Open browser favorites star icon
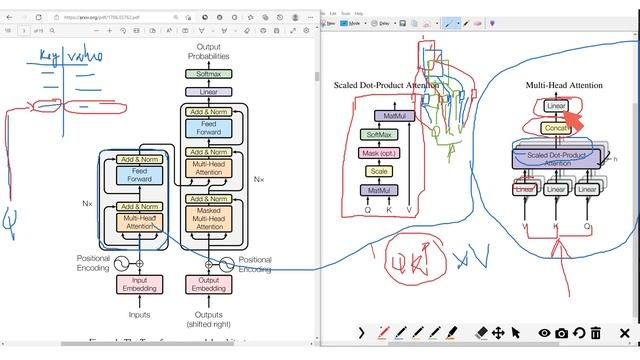The width and height of the screenshot is (640, 360). pos(250,17)
